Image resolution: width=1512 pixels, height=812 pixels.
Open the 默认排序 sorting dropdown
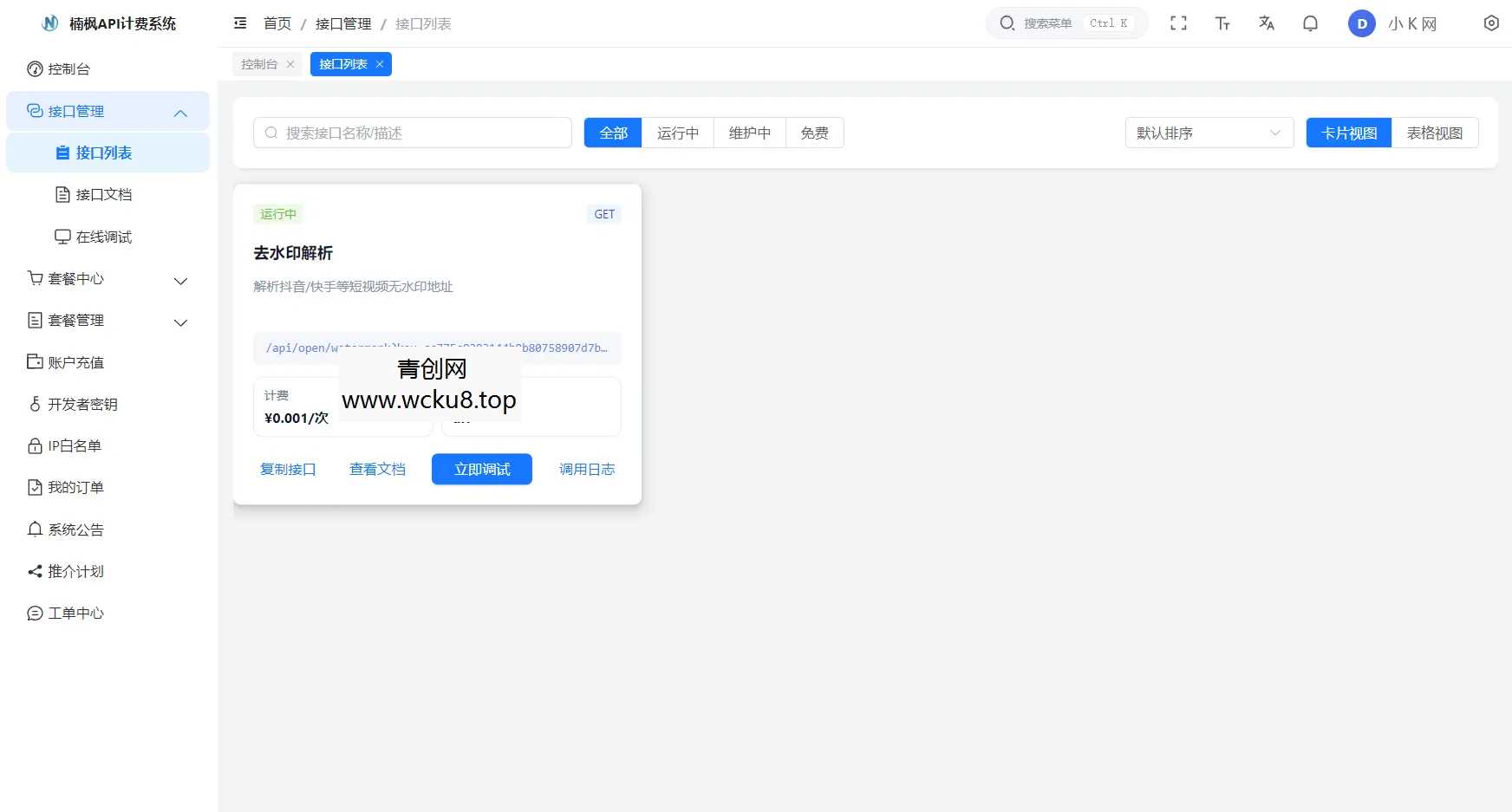click(x=1208, y=133)
